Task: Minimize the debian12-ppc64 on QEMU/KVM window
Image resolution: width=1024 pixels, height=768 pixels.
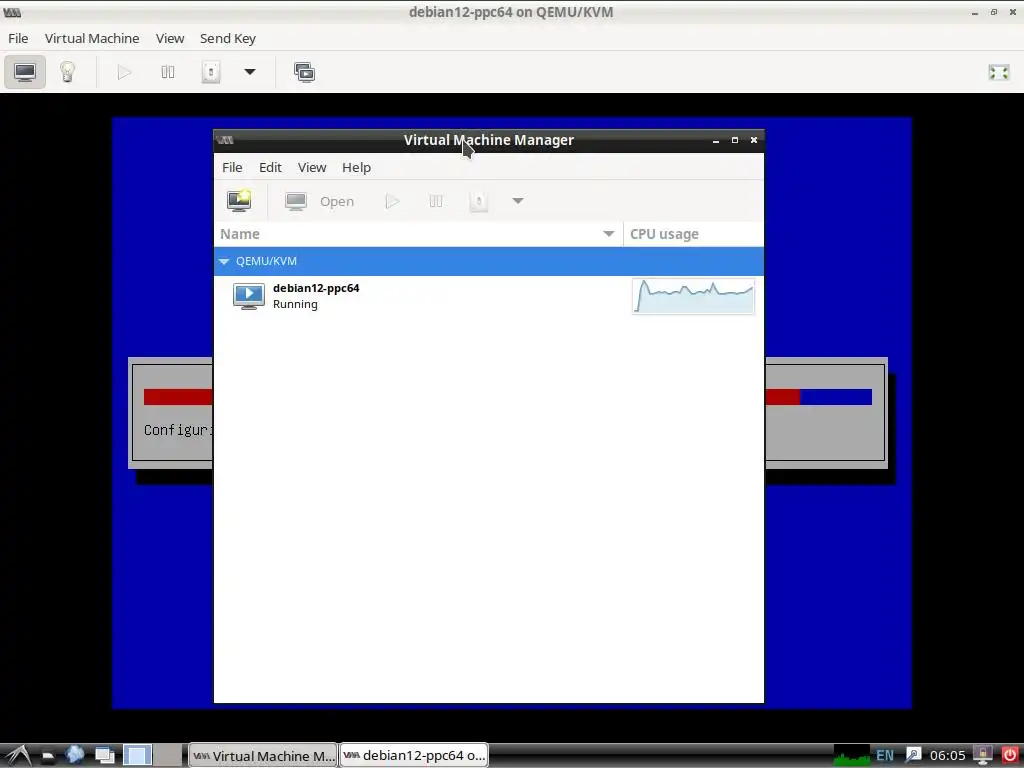Action: (x=975, y=12)
